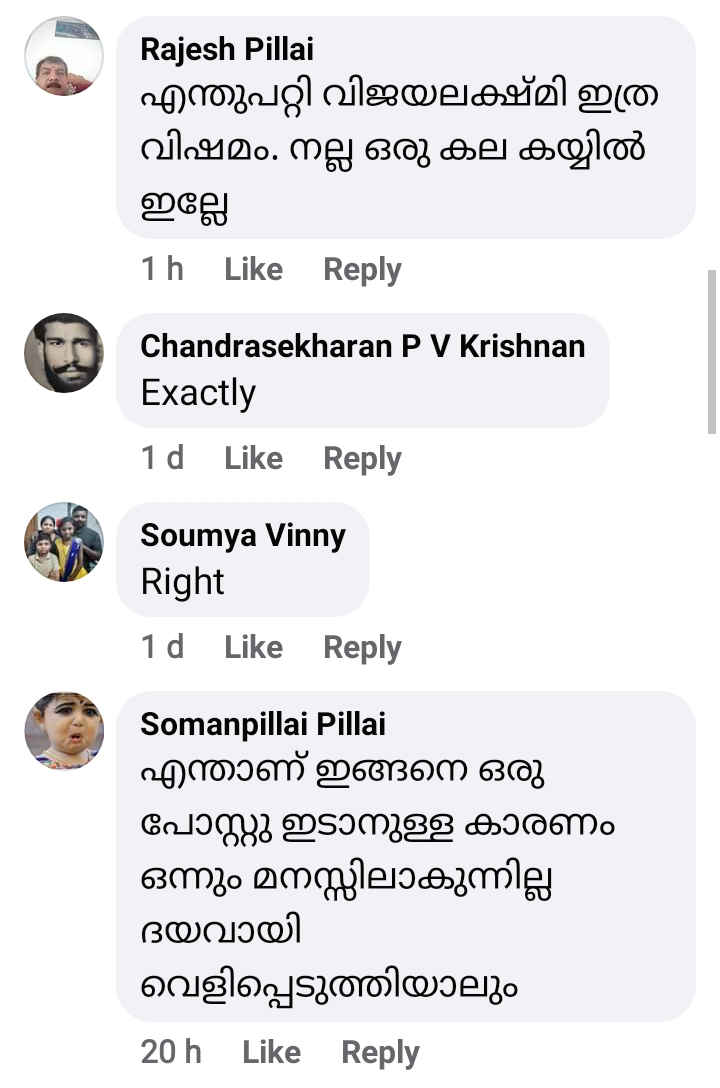Like Soumya Vinny's "Right" comment
The height and width of the screenshot is (1088, 720).
[253, 647]
